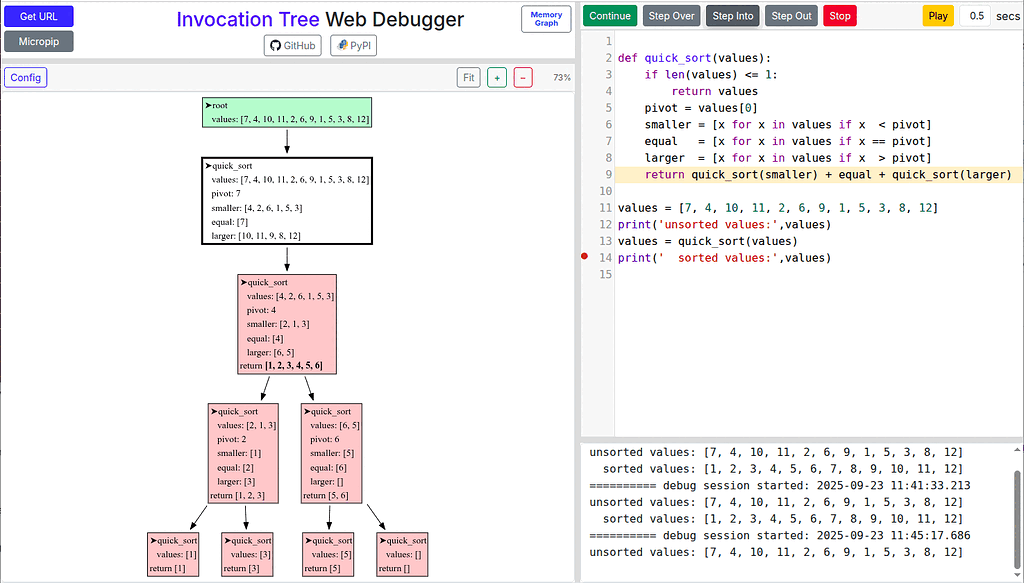Open the Memory Graph view
Screen dimensions: 1024x583
(546, 18)
